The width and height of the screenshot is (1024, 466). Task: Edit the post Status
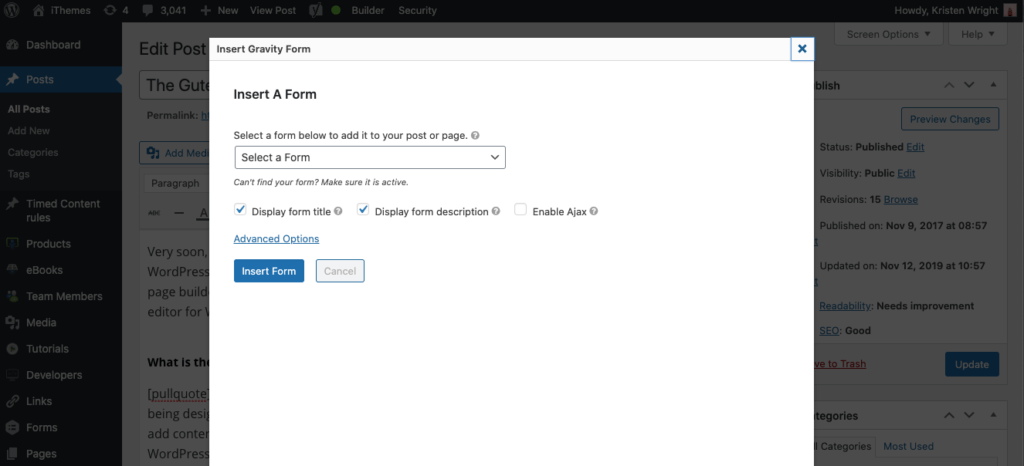tap(915, 148)
